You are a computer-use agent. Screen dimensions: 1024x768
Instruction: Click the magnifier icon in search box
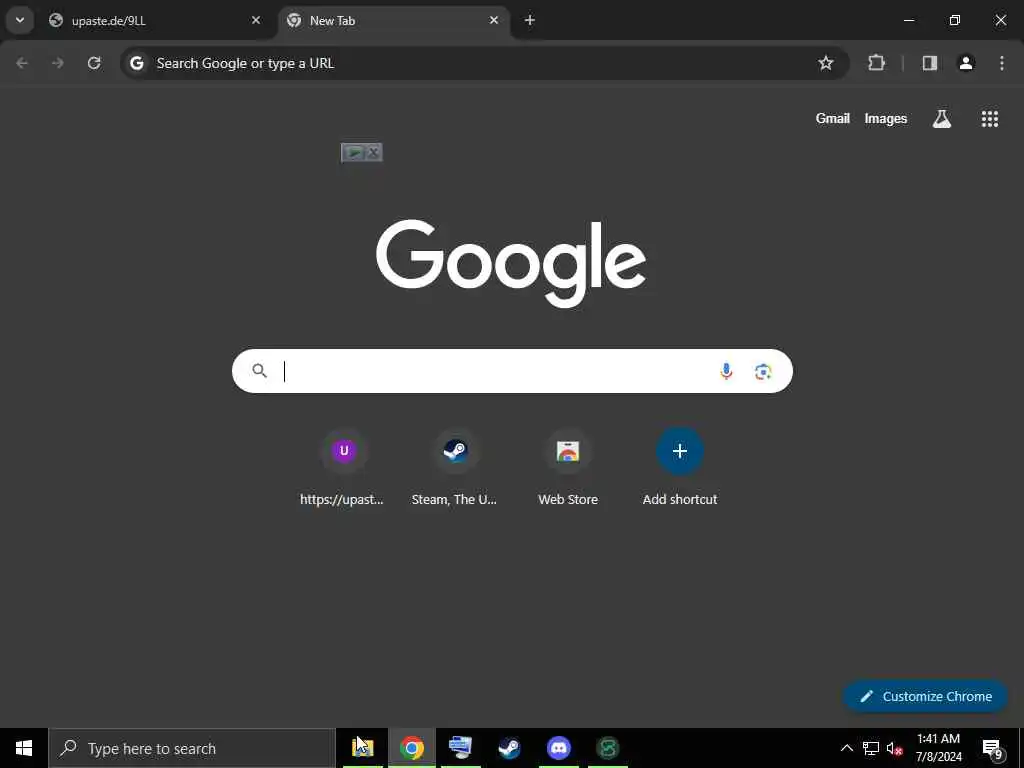point(259,371)
